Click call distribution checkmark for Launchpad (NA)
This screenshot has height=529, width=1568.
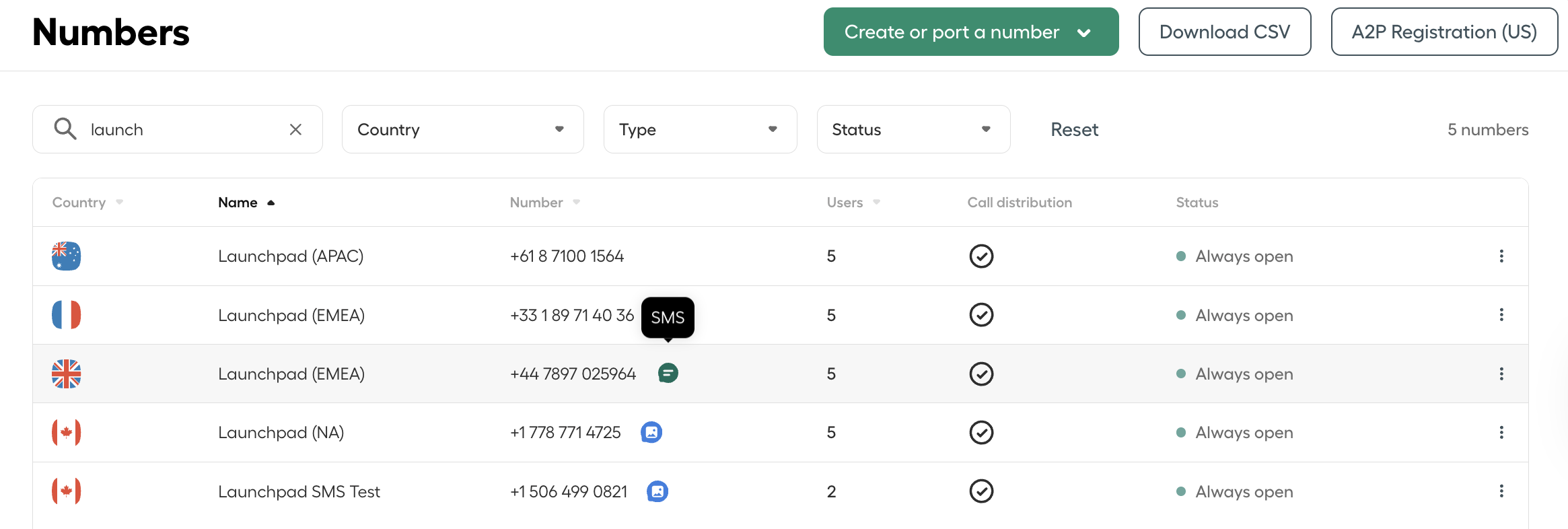pyautogui.click(x=981, y=432)
